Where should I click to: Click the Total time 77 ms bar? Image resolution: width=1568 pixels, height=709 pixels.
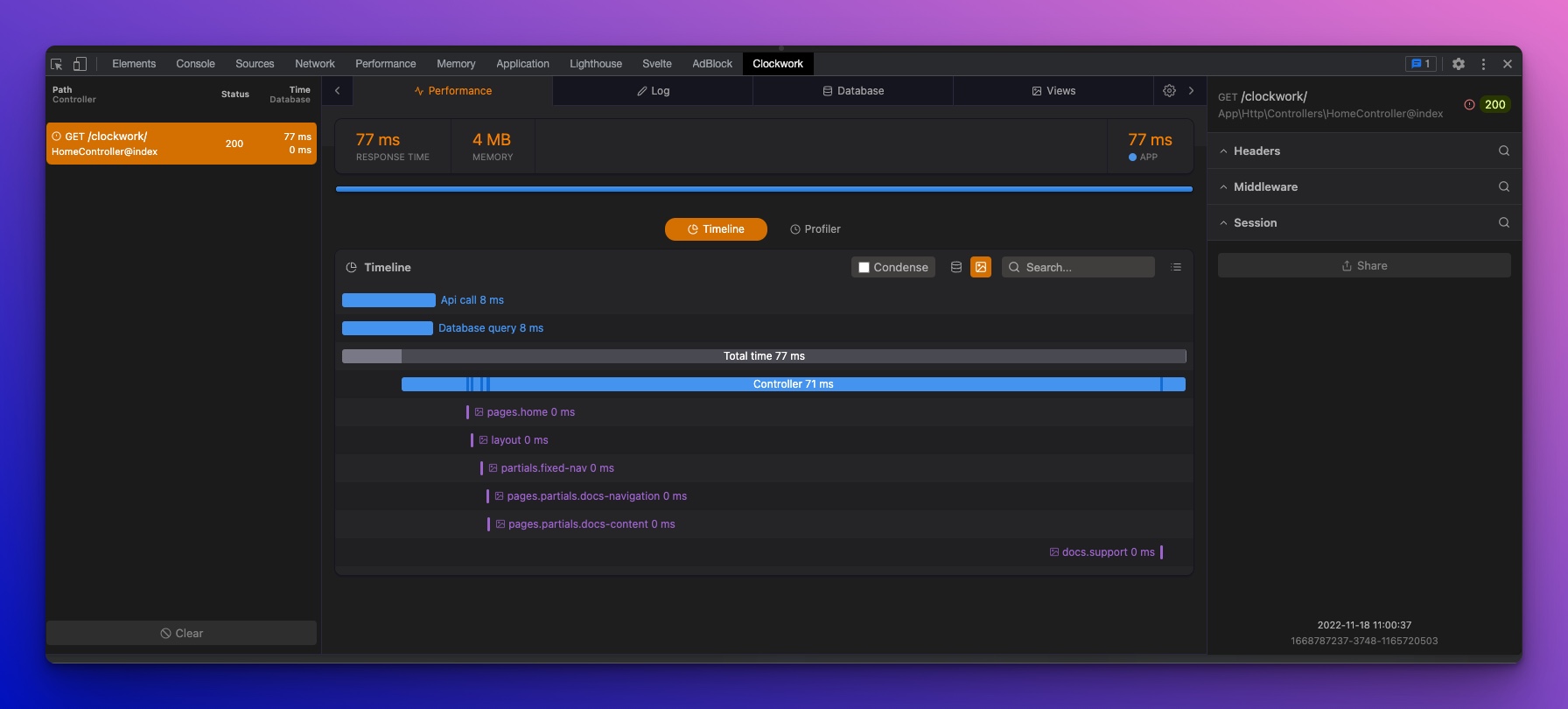[764, 356]
